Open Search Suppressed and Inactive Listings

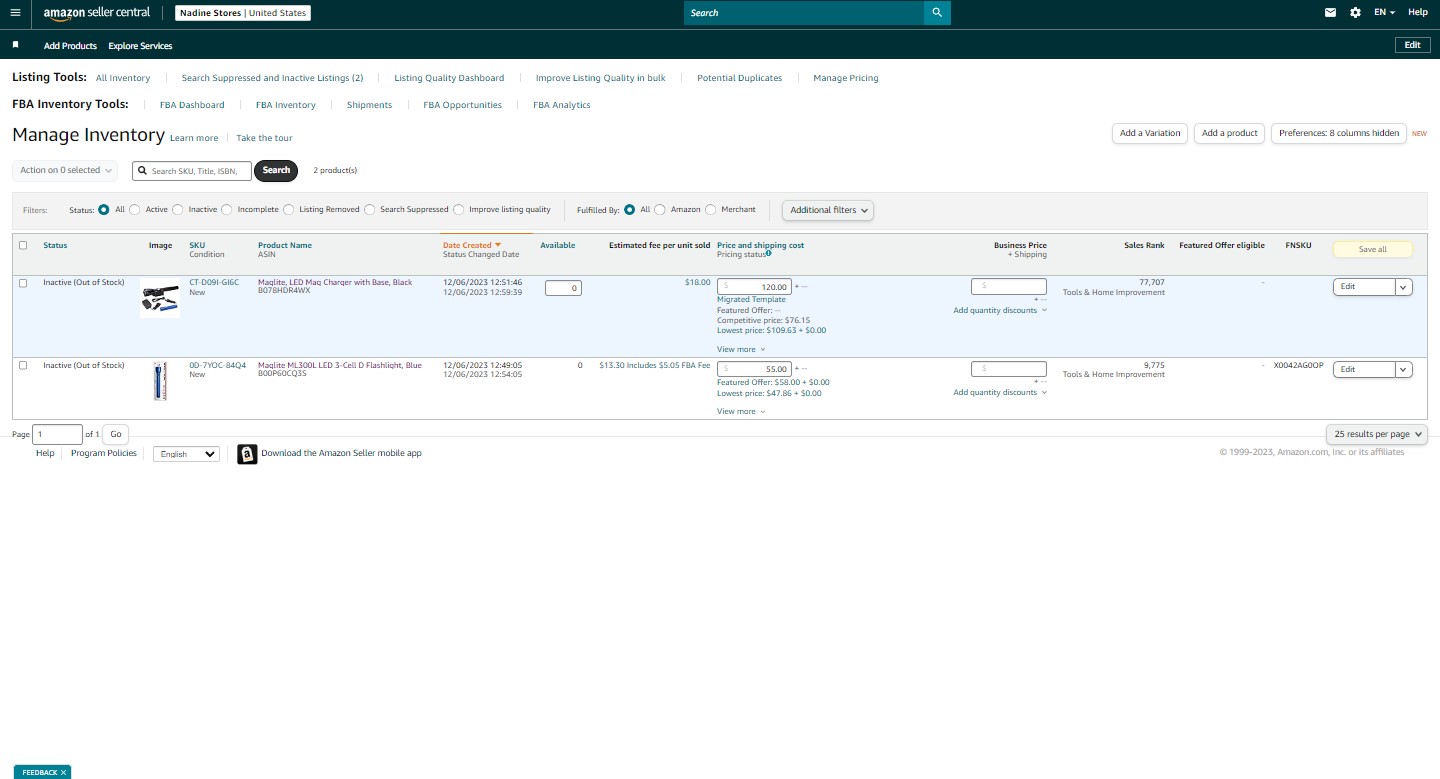[x=272, y=78]
